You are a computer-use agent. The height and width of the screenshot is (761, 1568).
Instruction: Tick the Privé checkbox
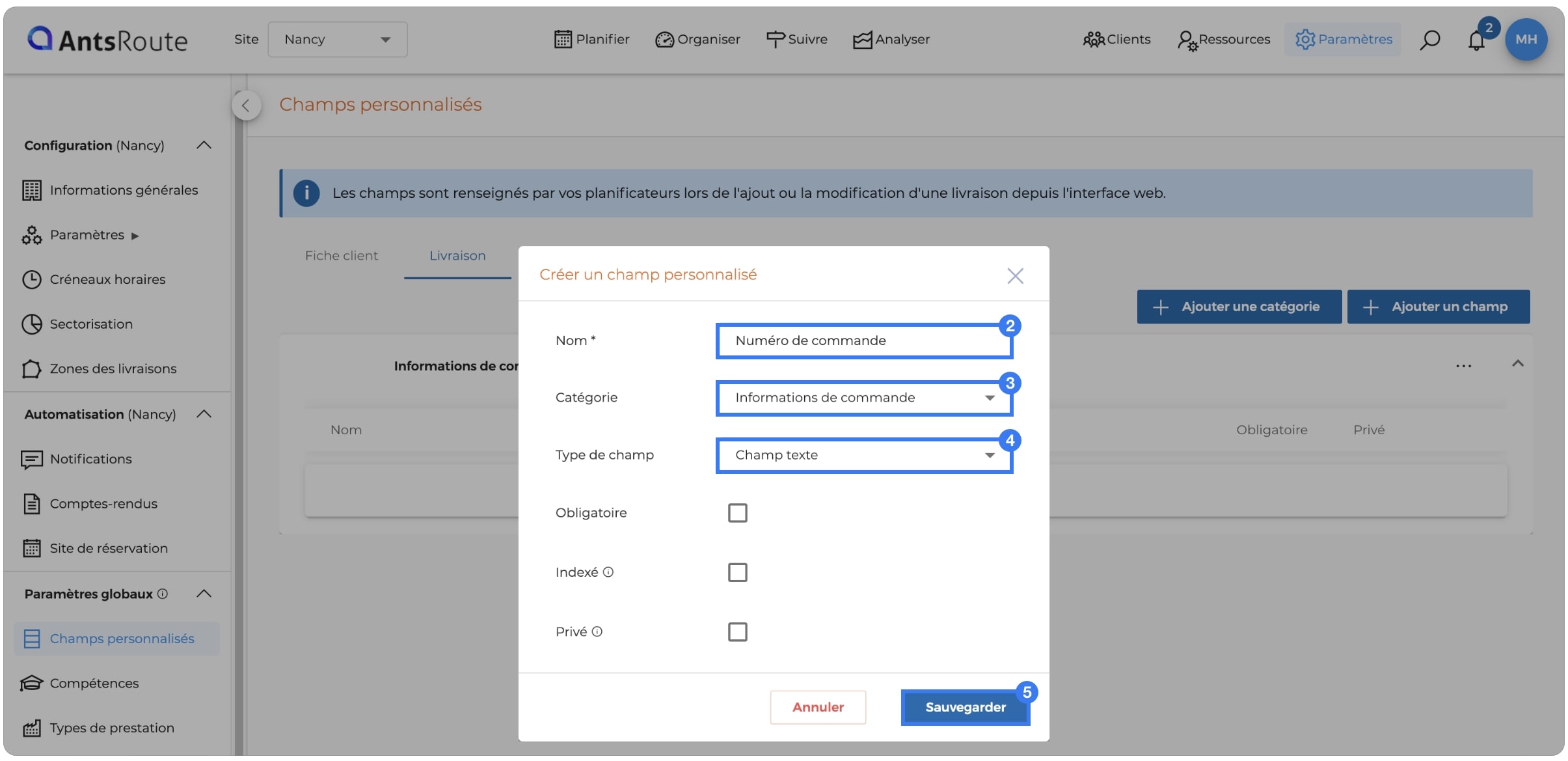pyautogui.click(x=737, y=631)
